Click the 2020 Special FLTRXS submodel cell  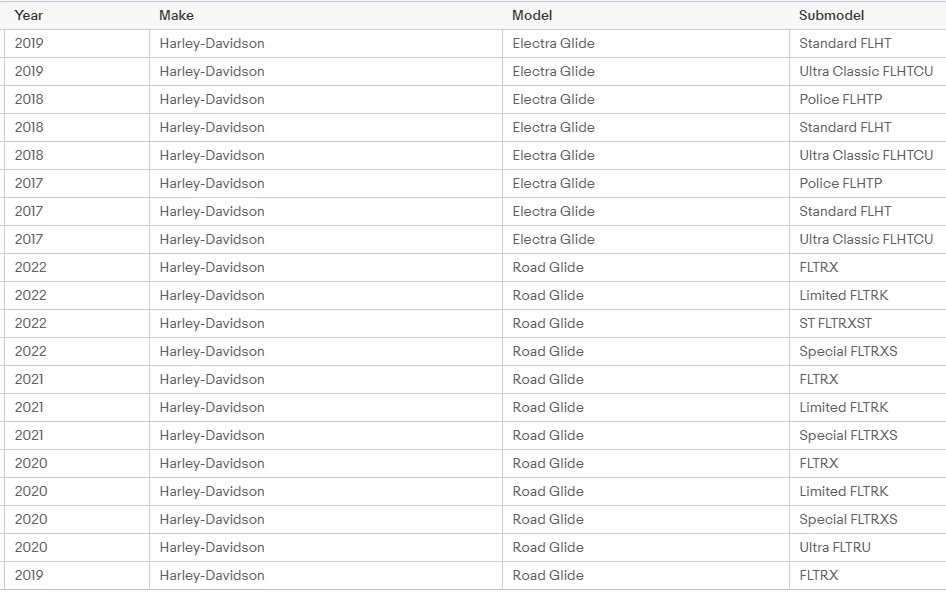pyautogui.click(x=868, y=519)
